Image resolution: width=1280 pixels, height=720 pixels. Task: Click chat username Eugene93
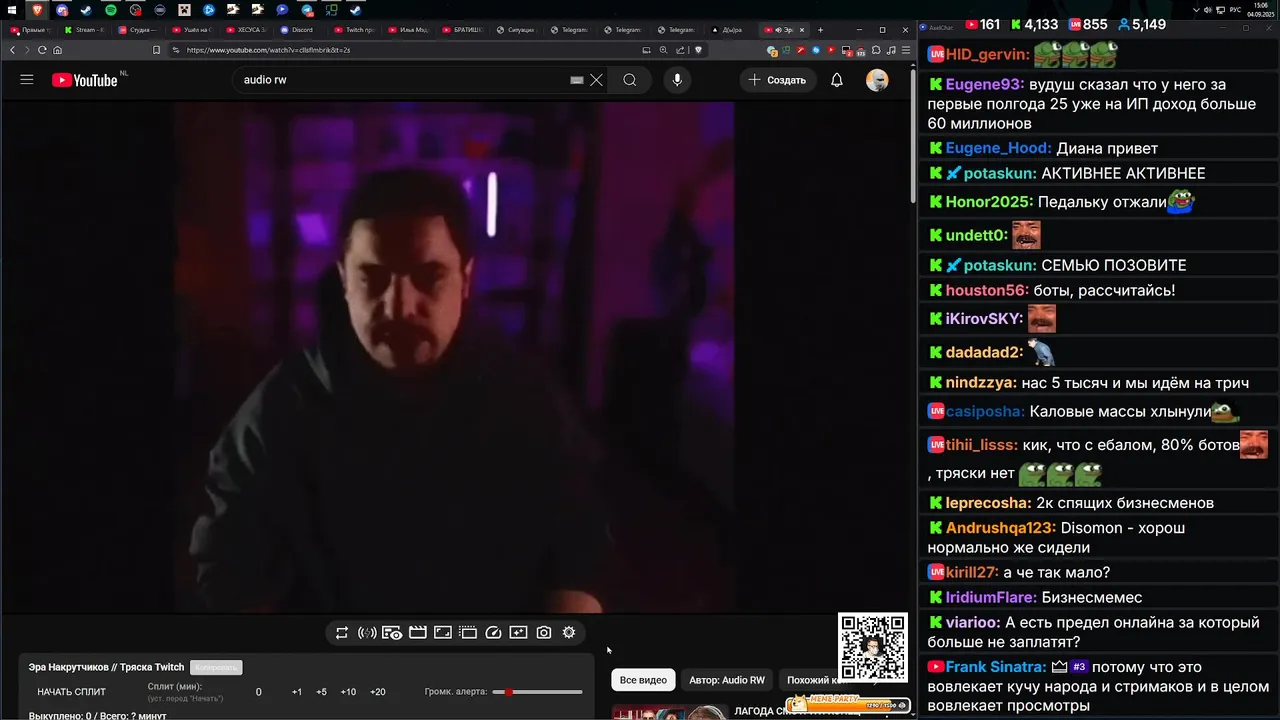[x=984, y=84]
